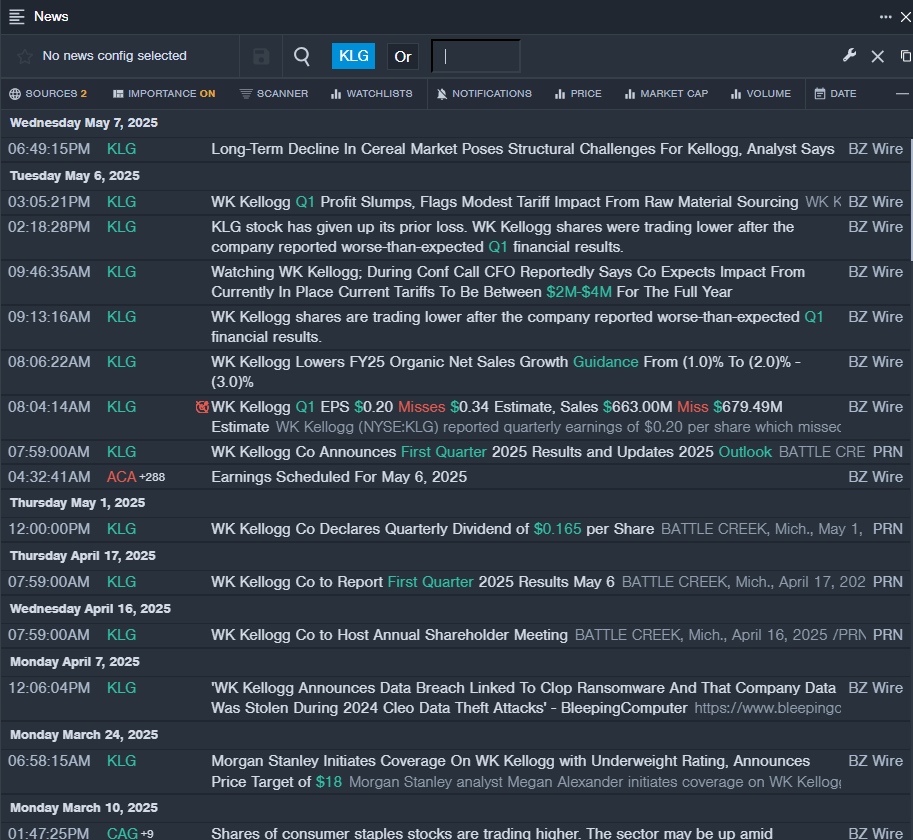
Task: Open the Q1 Profit Slumps tariff headline
Action: click(x=504, y=202)
